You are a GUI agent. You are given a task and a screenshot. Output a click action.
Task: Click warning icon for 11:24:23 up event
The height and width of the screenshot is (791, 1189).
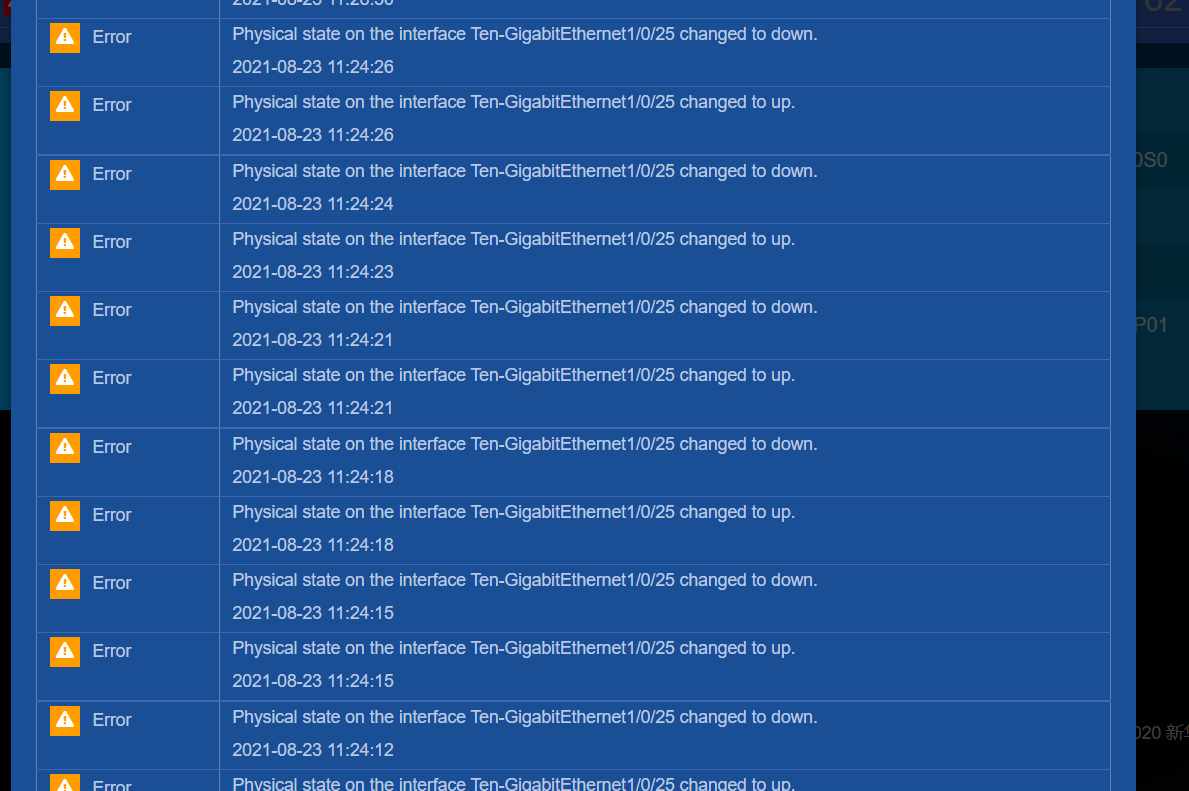click(x=64, y=243)
